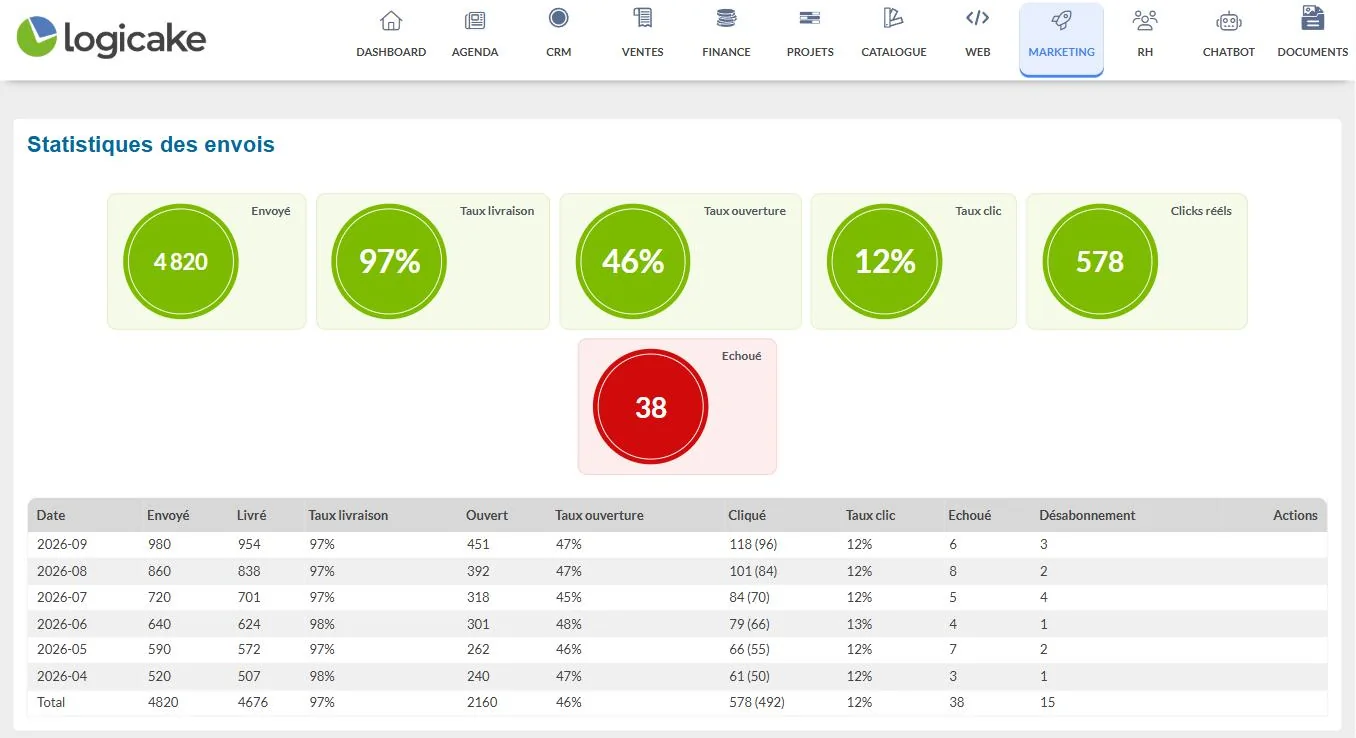1356x738 pixels.
Task: Go to the CRM module icon
Action: click(x=559, y=18)
